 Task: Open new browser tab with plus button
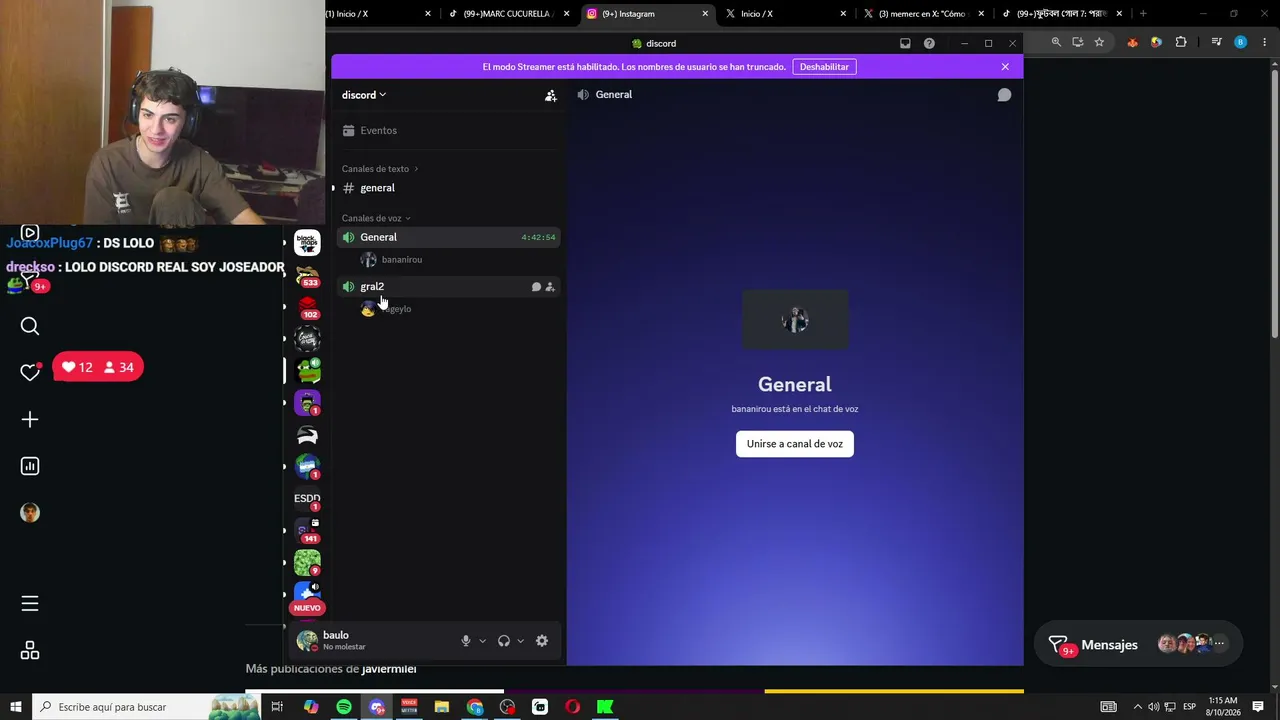(x=1143, y=14)
